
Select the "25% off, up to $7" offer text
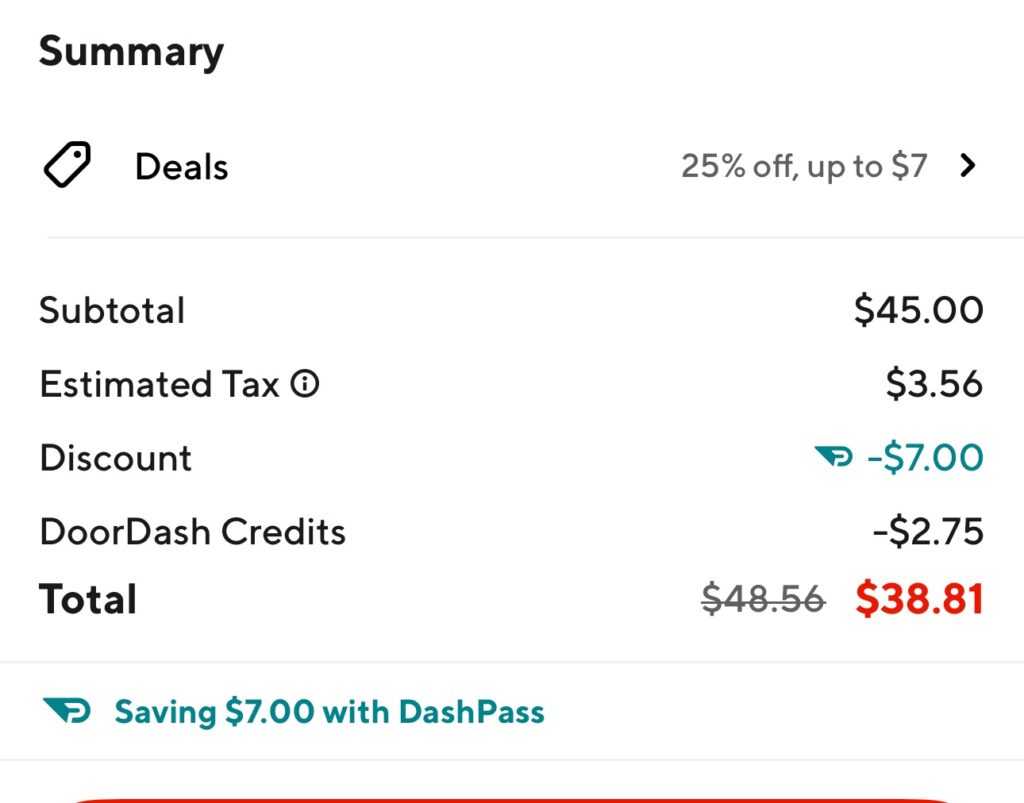804,166
